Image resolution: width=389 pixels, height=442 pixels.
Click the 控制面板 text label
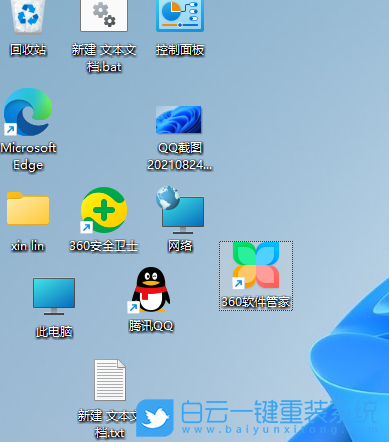(180, 50)
